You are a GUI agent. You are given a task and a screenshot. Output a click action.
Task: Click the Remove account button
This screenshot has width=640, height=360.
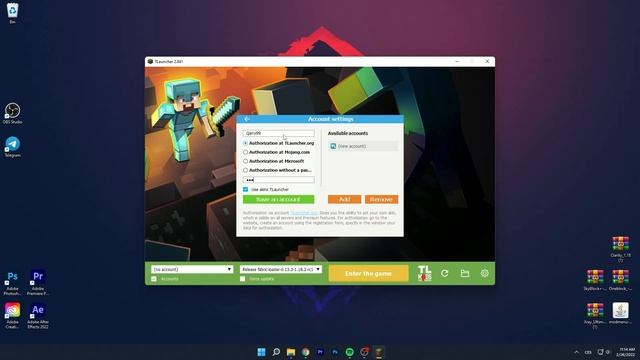tap(381, 199)
